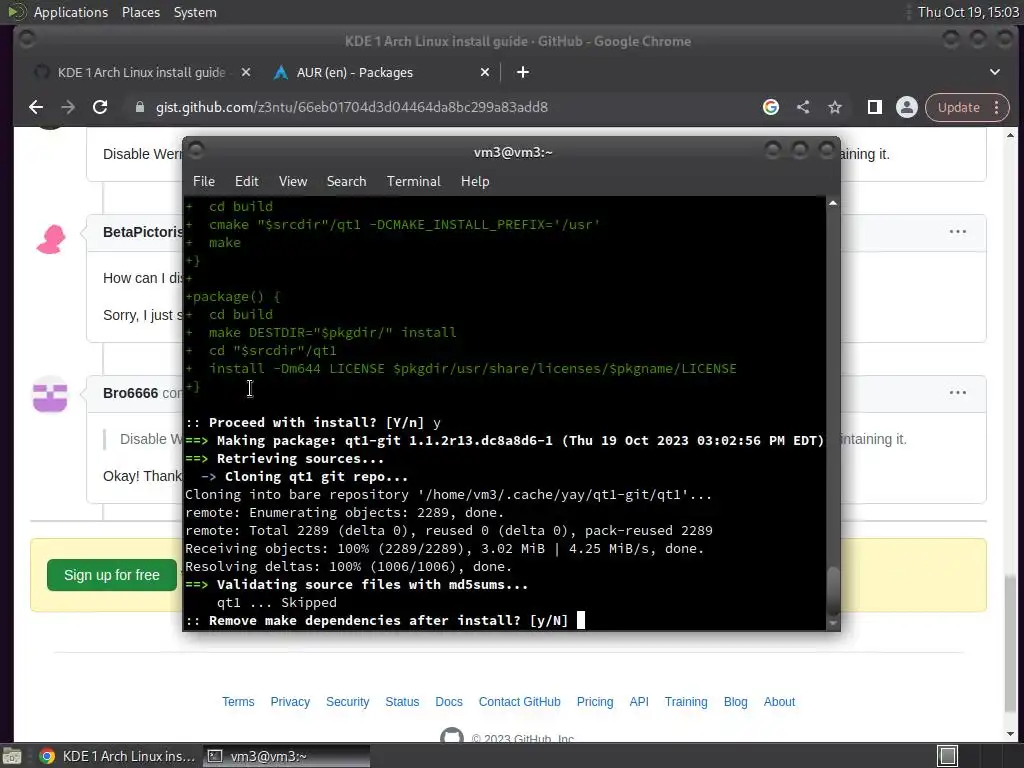Screen dimensions: 1024x768
Task: Click the gist URL address bar
Action: [351, 108]
